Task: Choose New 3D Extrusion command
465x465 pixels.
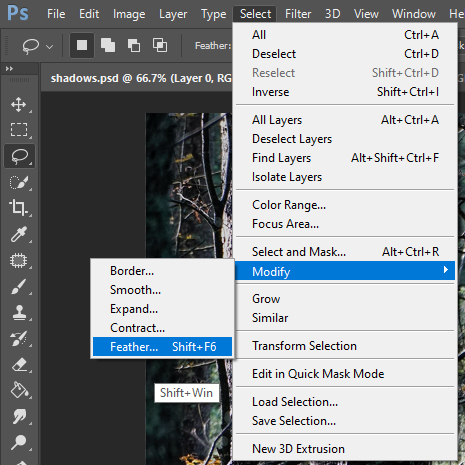Action: coord(345,449)
